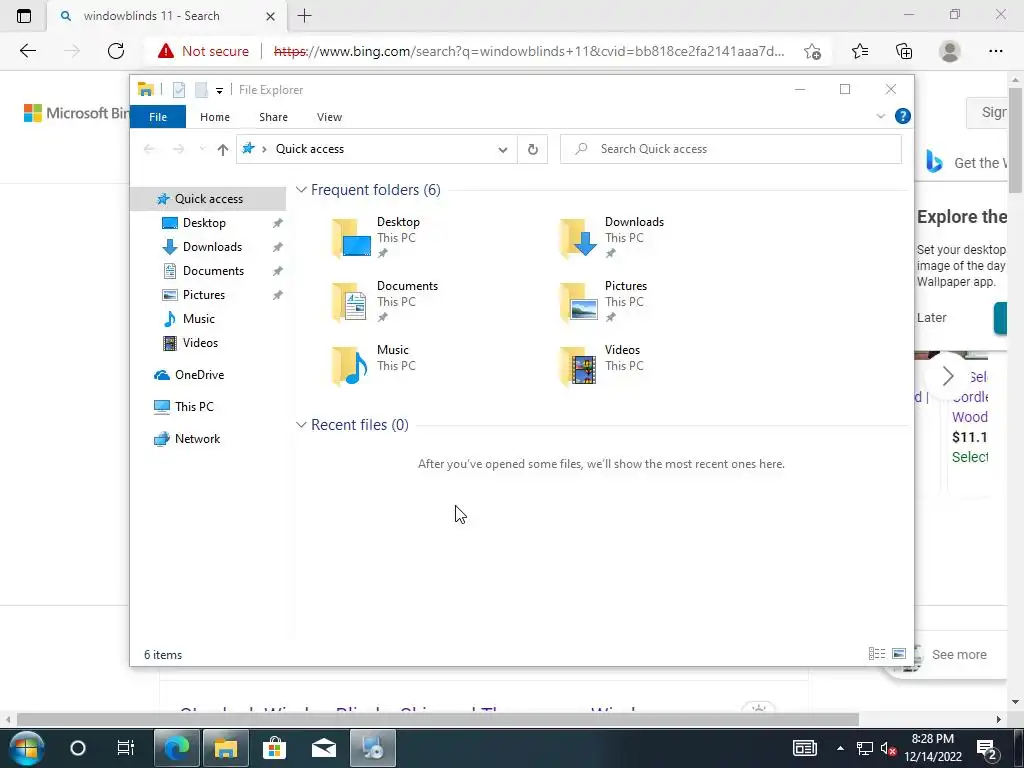Open the notification center
The image size is (1024, 768).
(x=987, y=748)
